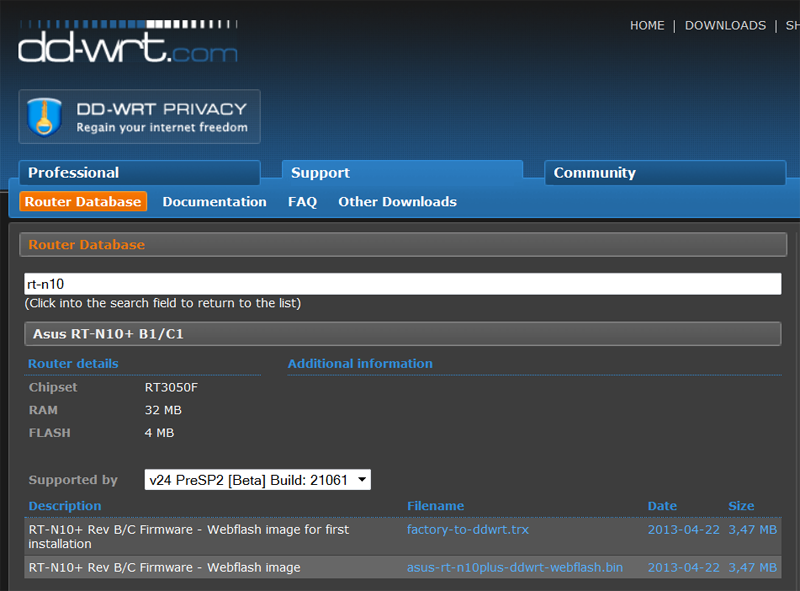The width and height of the screenshot is (800, 591).
Task: Open the Router Database submenu item
Action: pyautogui.click(x=83, y=202)
